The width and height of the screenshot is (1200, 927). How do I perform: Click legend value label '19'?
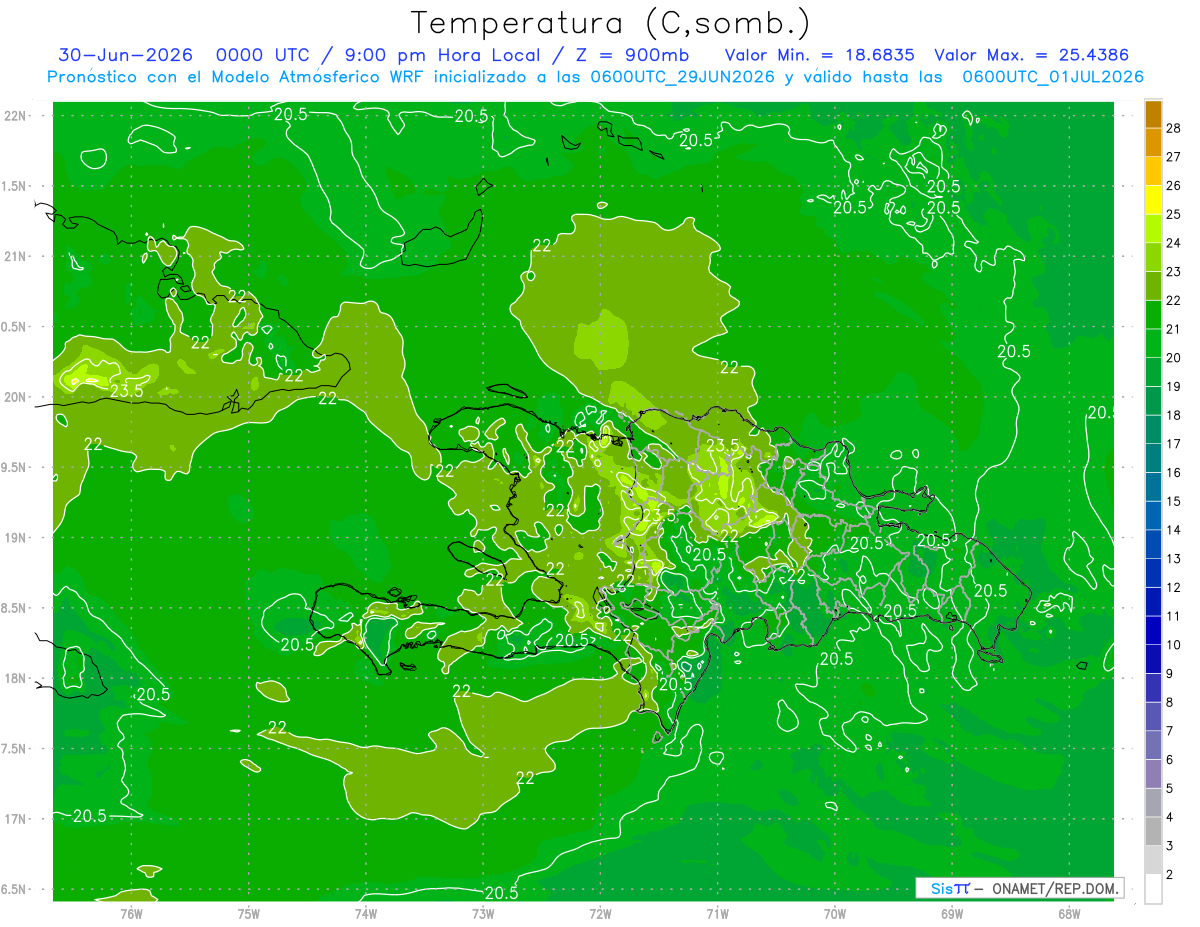pos(1174,386)
